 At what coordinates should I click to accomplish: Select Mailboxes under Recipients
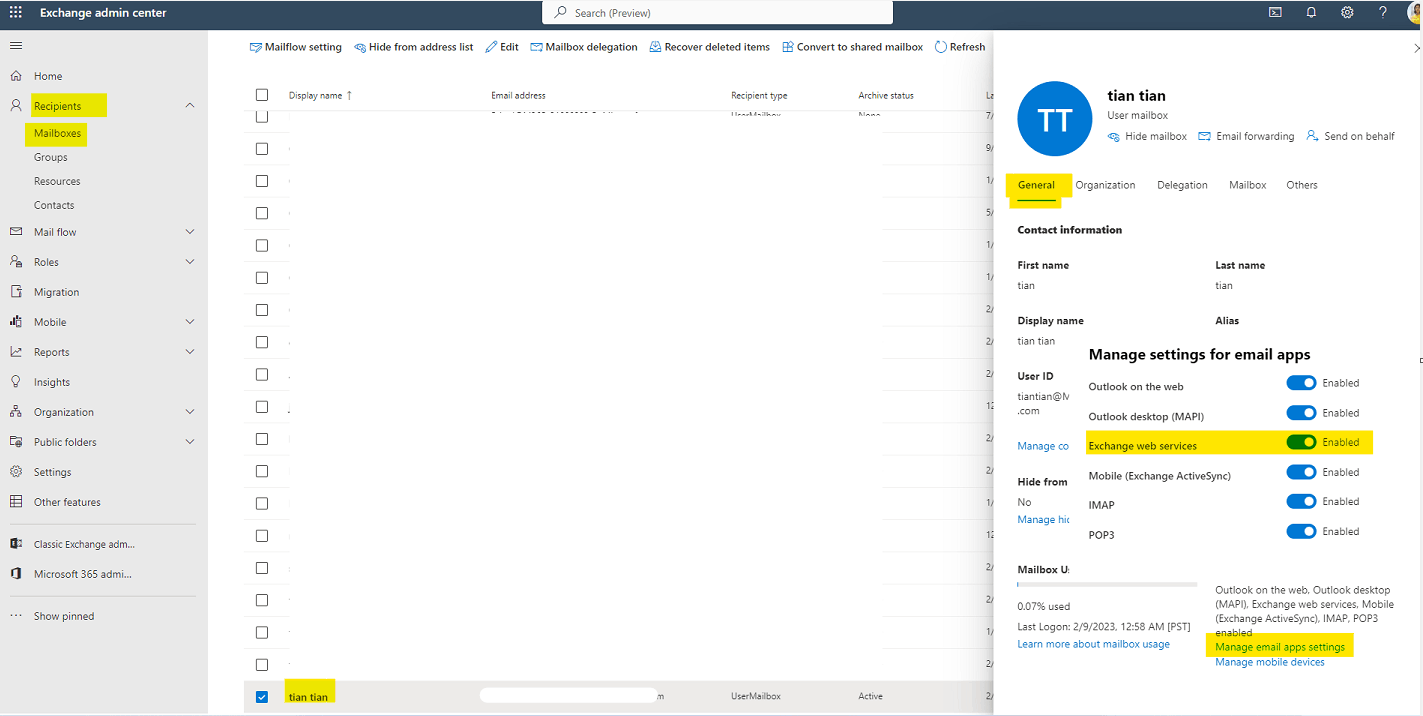coord(57,133)
